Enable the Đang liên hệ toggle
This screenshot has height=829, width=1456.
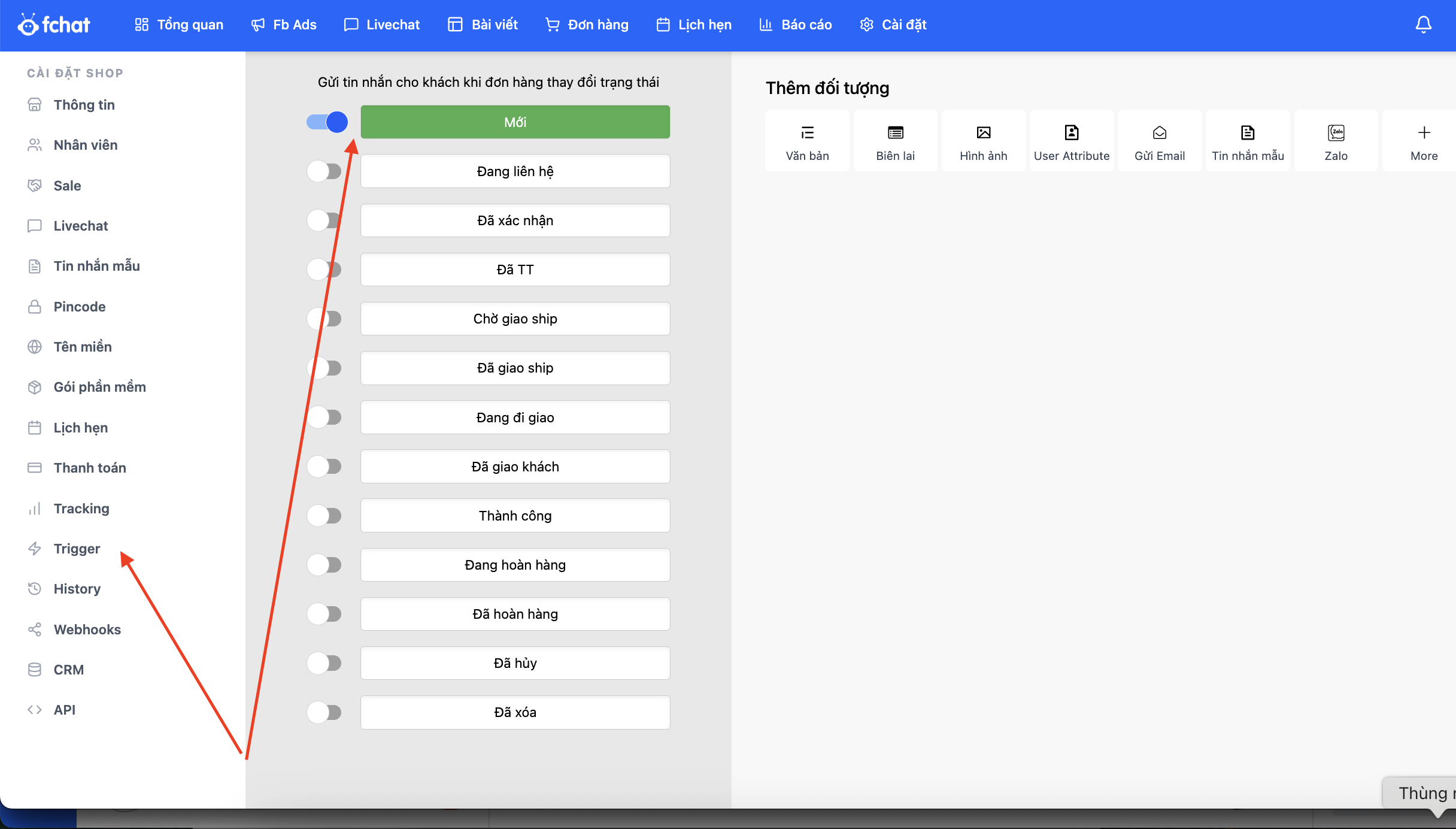pos(324,171)
